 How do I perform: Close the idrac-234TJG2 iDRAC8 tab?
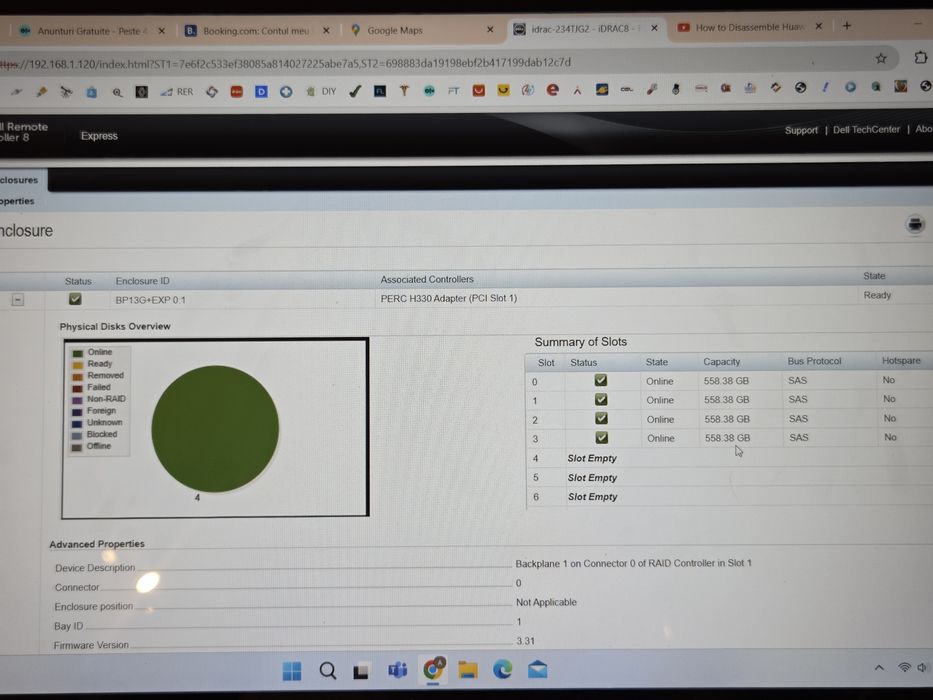coord(654,28)
